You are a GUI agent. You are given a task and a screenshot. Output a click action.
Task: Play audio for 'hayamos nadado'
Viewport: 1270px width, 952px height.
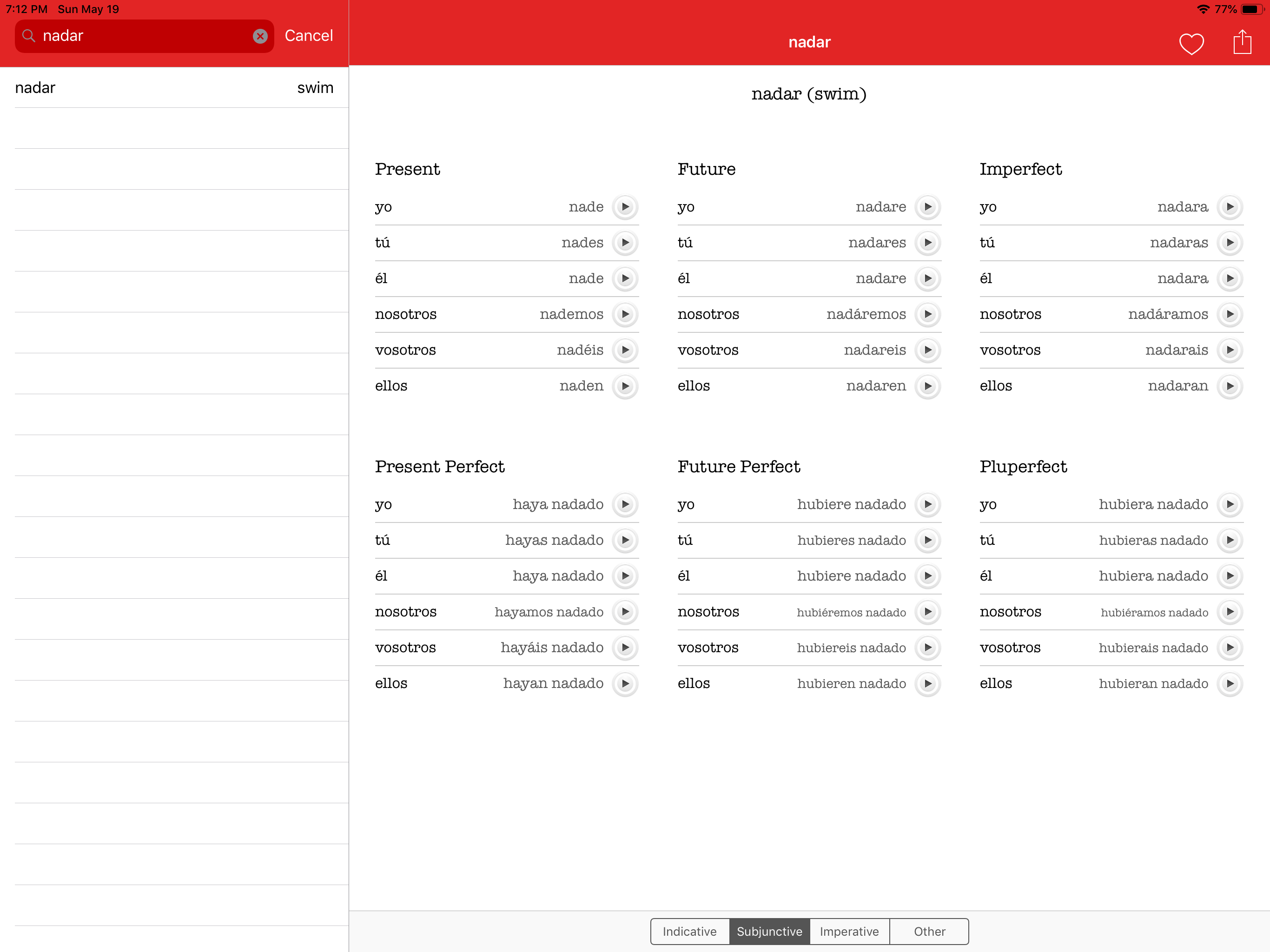[625, 612]
